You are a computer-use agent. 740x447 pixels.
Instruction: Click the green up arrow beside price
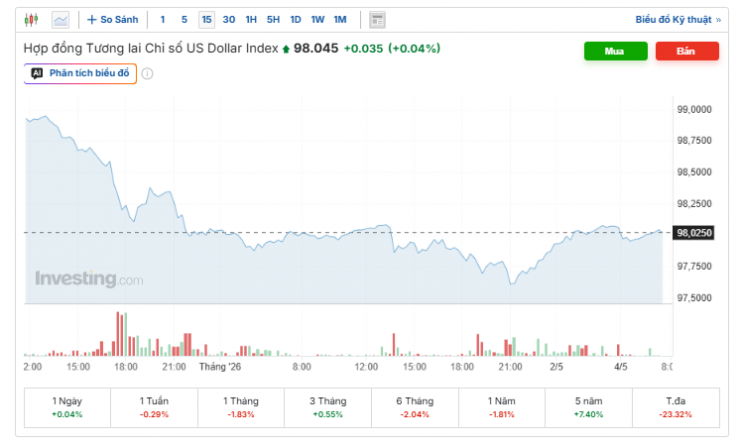tap(286, 49)
